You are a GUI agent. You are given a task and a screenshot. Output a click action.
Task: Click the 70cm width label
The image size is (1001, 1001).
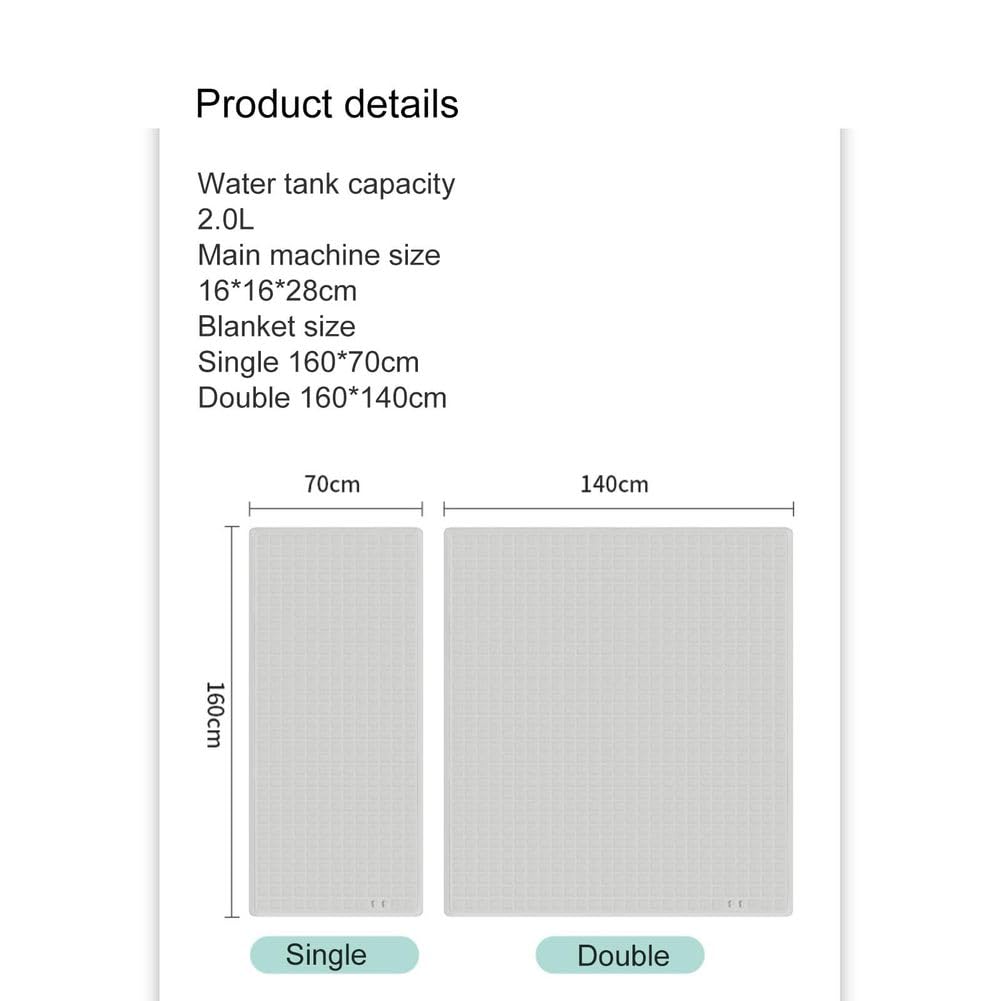click(x=332, y=485)
